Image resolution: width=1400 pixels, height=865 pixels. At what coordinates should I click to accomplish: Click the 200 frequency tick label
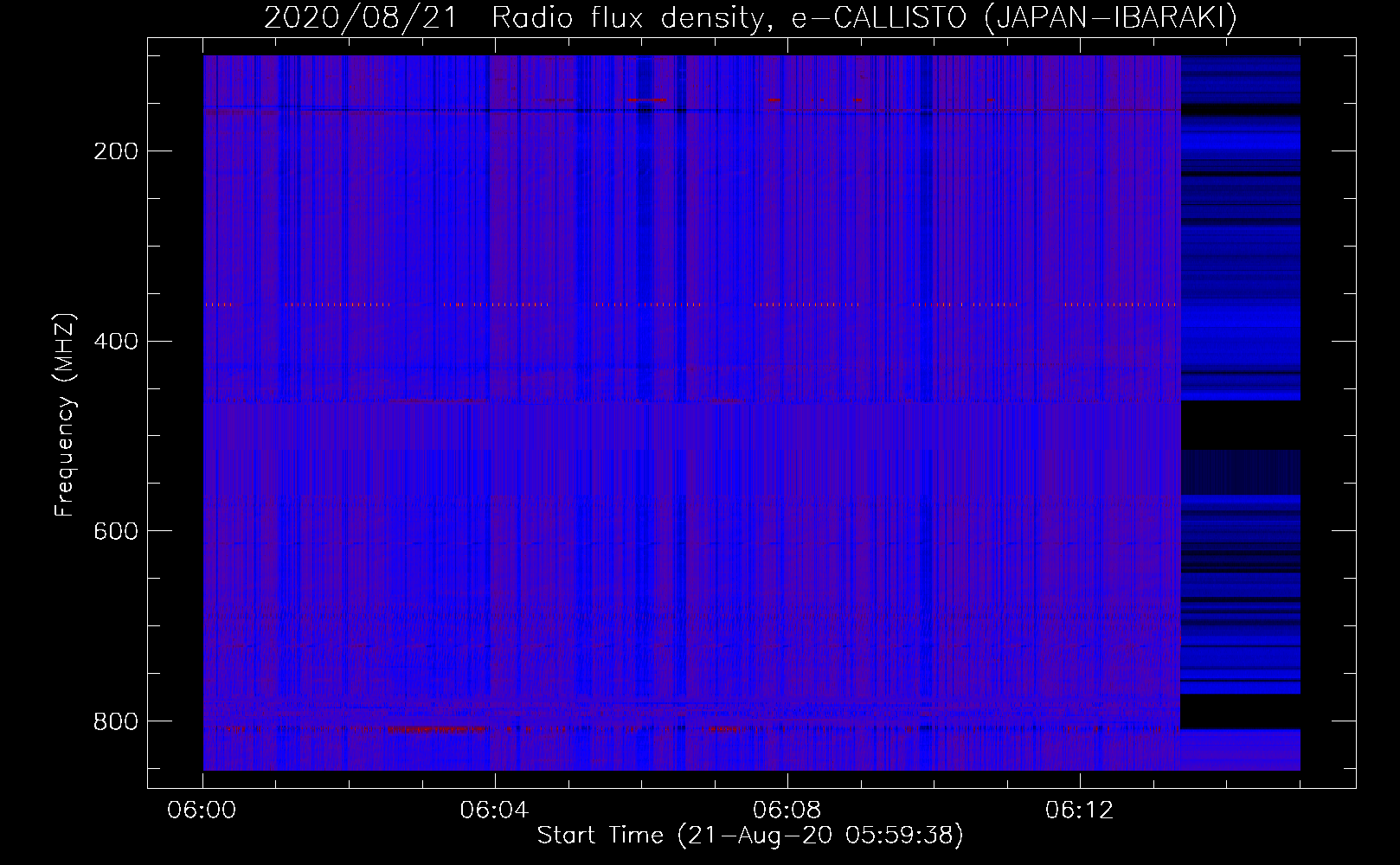pyautogui.click(x=115, y=152)
